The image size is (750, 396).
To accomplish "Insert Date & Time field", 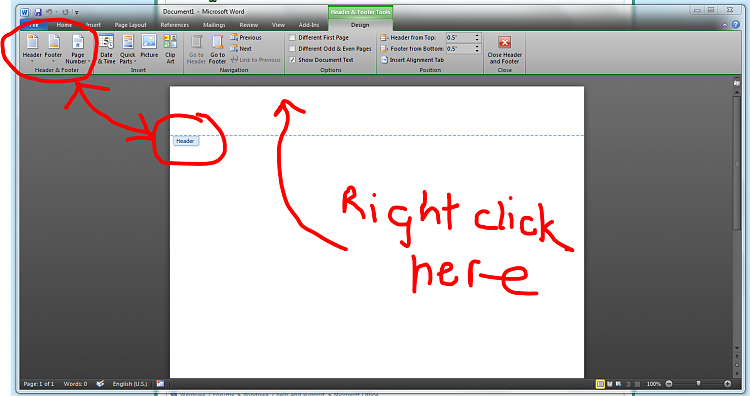I will point(107,49).
